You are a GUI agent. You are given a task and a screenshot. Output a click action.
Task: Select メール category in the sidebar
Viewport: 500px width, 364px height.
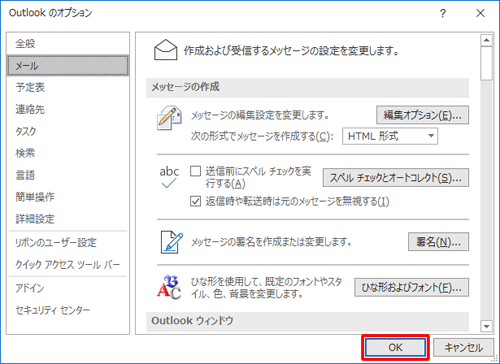coord(68,66)
